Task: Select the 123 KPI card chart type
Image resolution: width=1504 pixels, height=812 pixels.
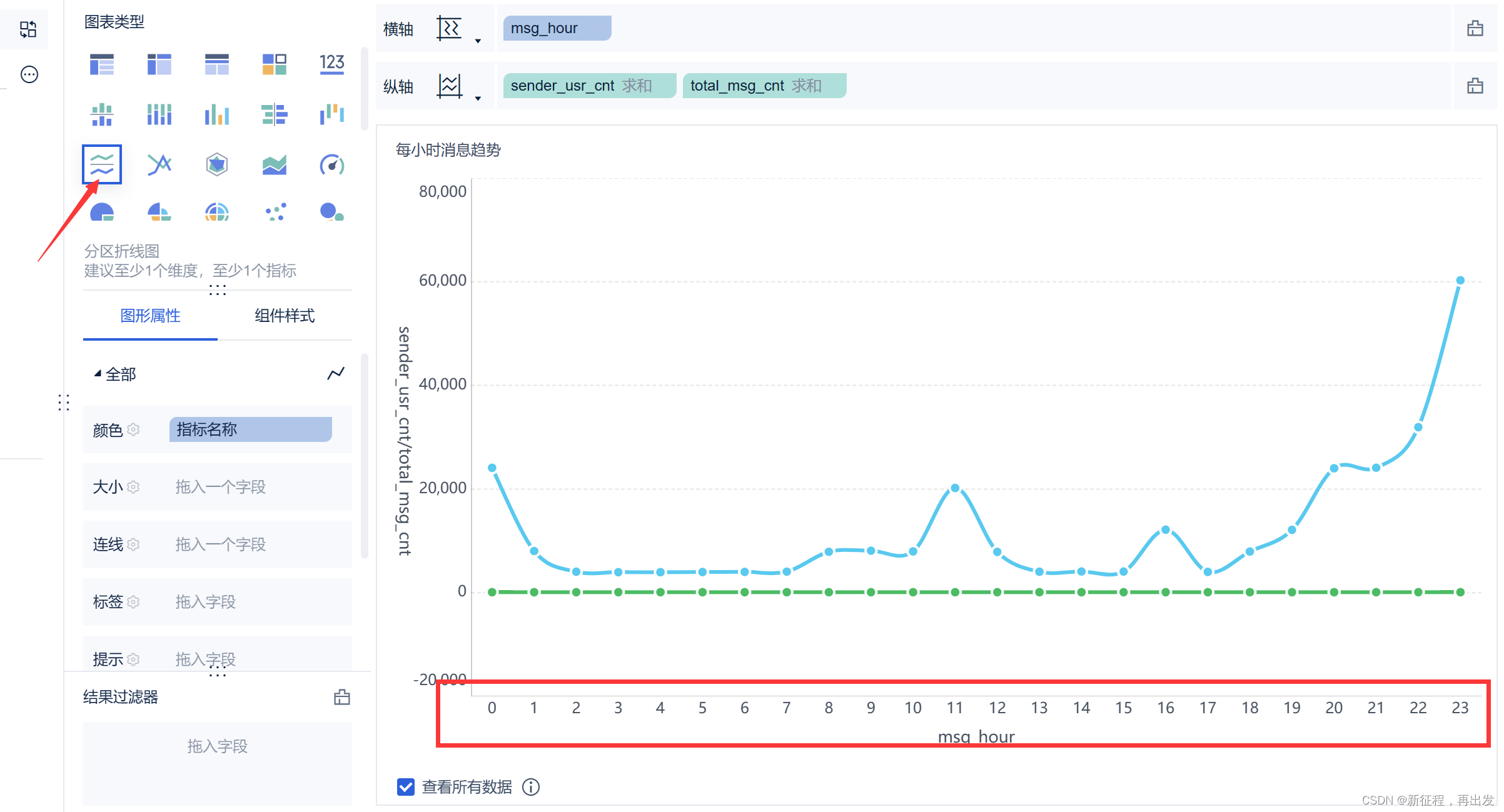Action: [332, 64]
